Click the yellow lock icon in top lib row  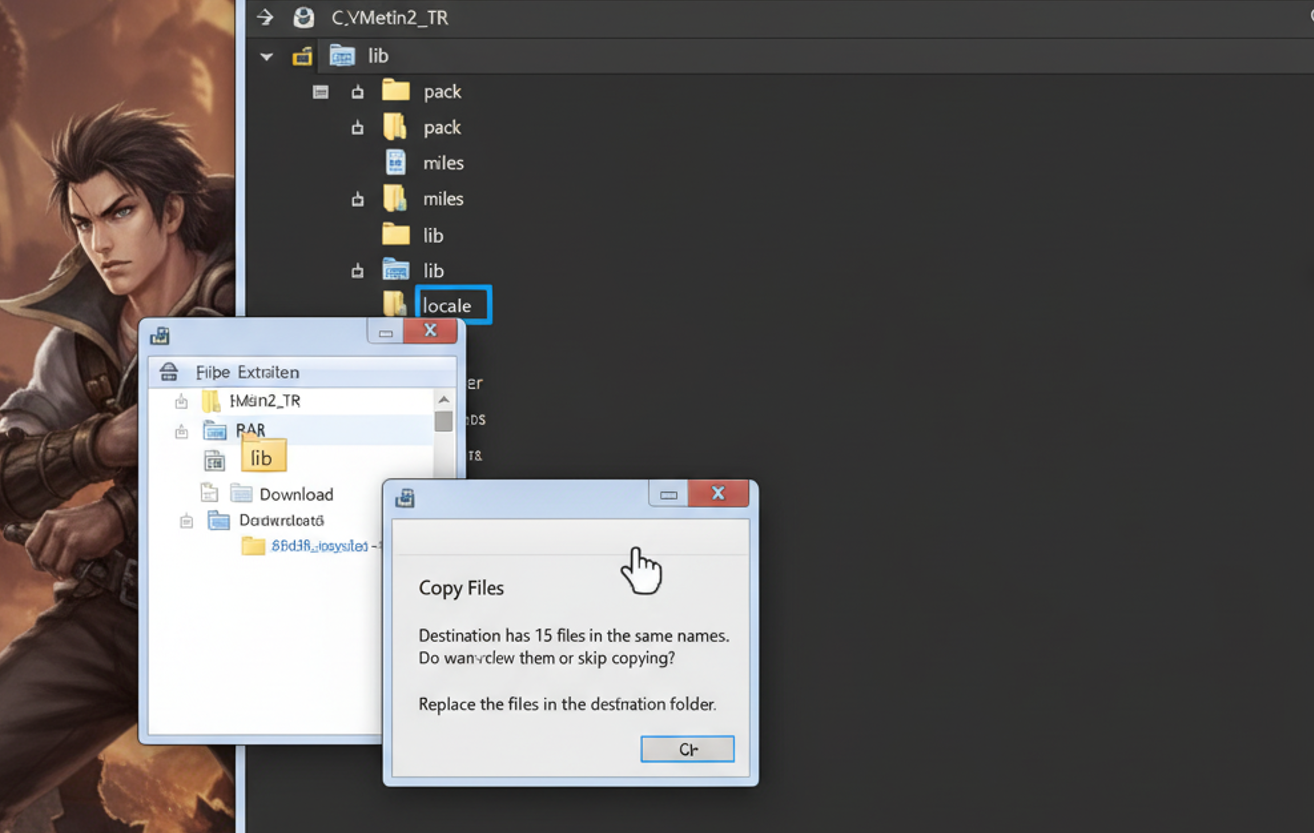[x=302, y=57]
